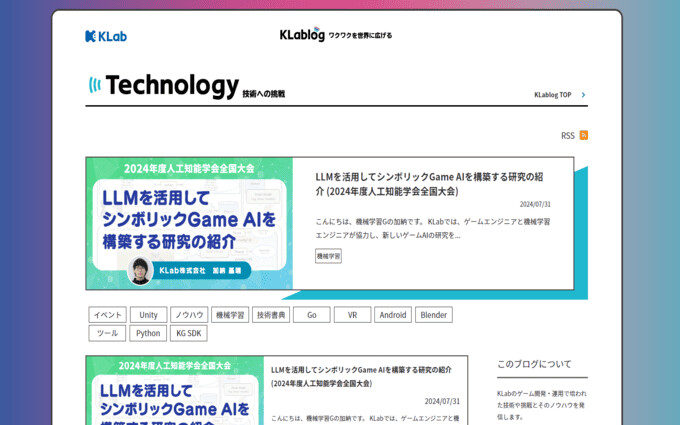Filter by Python tag
This screenshot has width=680, height=425.
[x=148, y=333]
